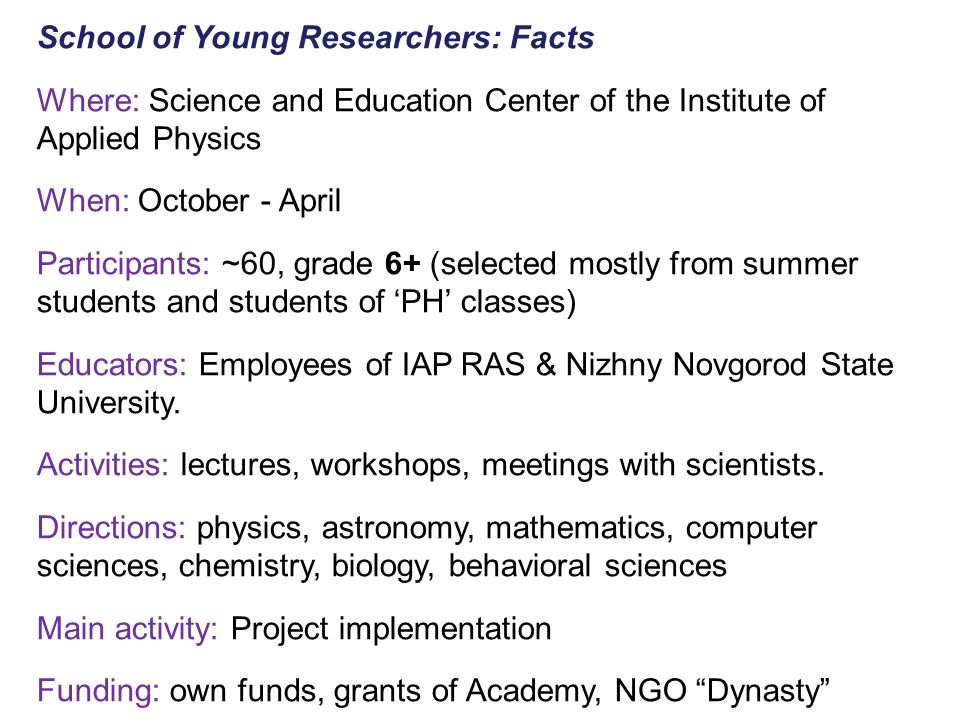The image size is (960, 720).
Task: Click on 'October - April' text
Action: pos(239,202)
